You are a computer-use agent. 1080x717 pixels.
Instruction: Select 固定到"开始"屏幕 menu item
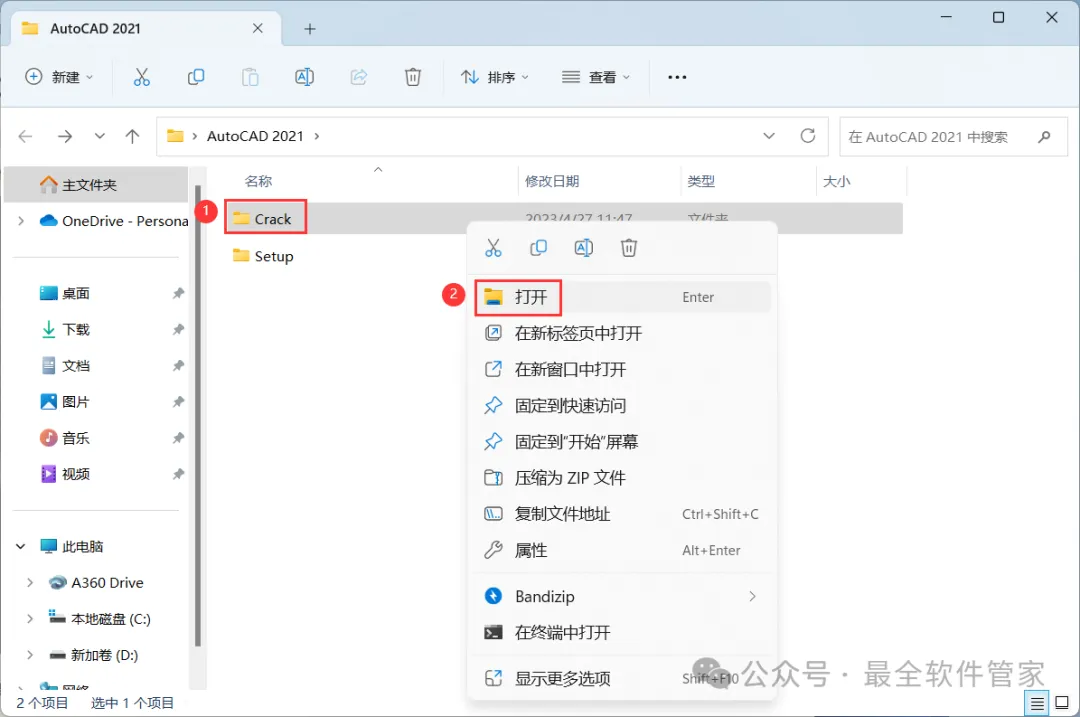coord(622,441)
